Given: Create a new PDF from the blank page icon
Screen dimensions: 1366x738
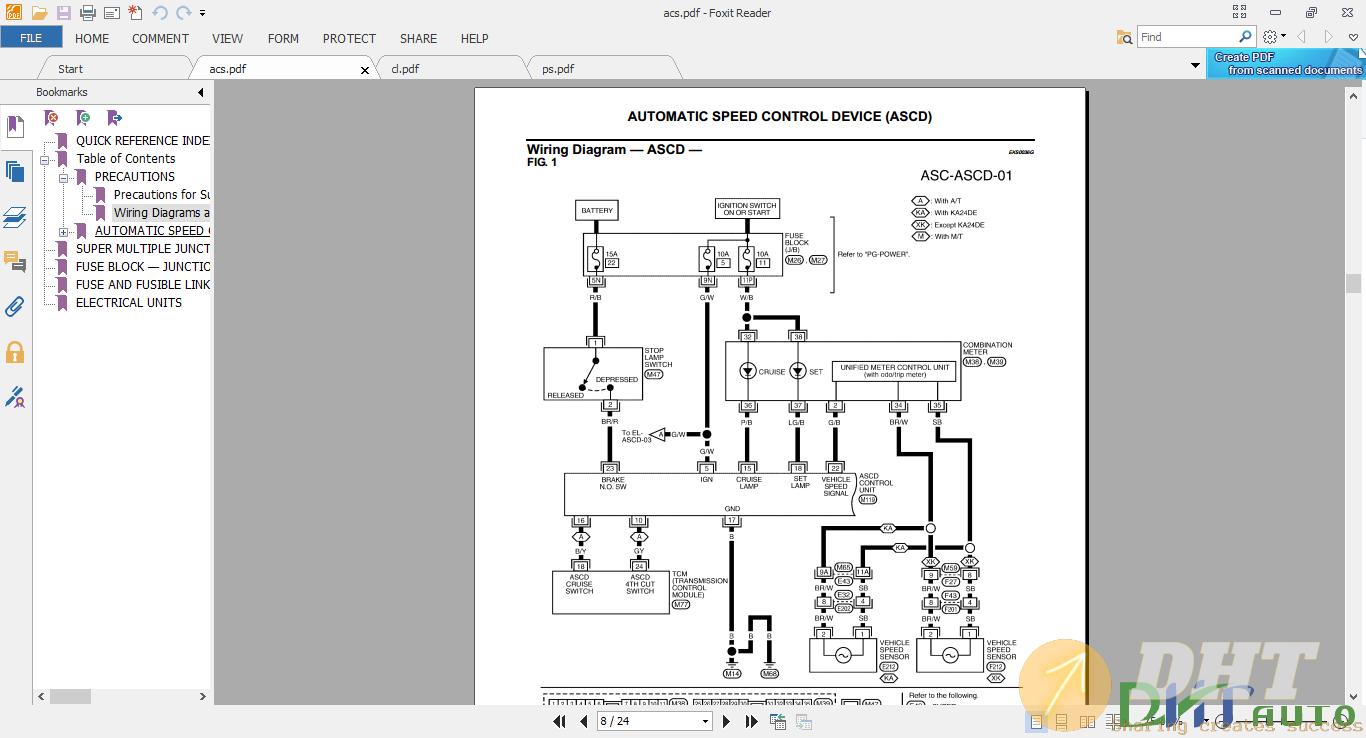Looking at the screenshot, I should (135, 13).
